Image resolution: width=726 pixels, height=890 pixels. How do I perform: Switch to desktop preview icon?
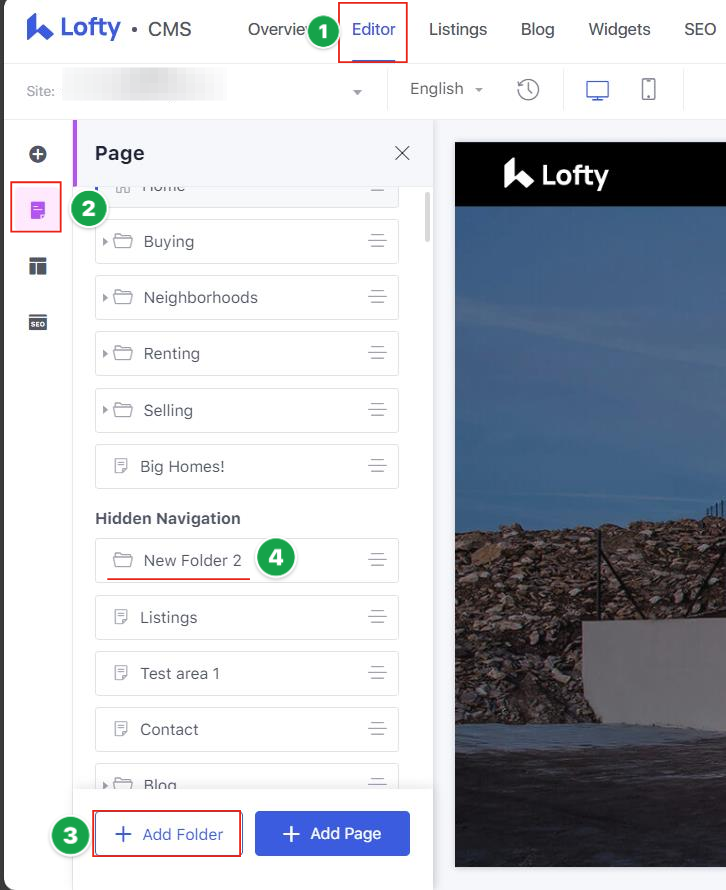click(597, 89)
